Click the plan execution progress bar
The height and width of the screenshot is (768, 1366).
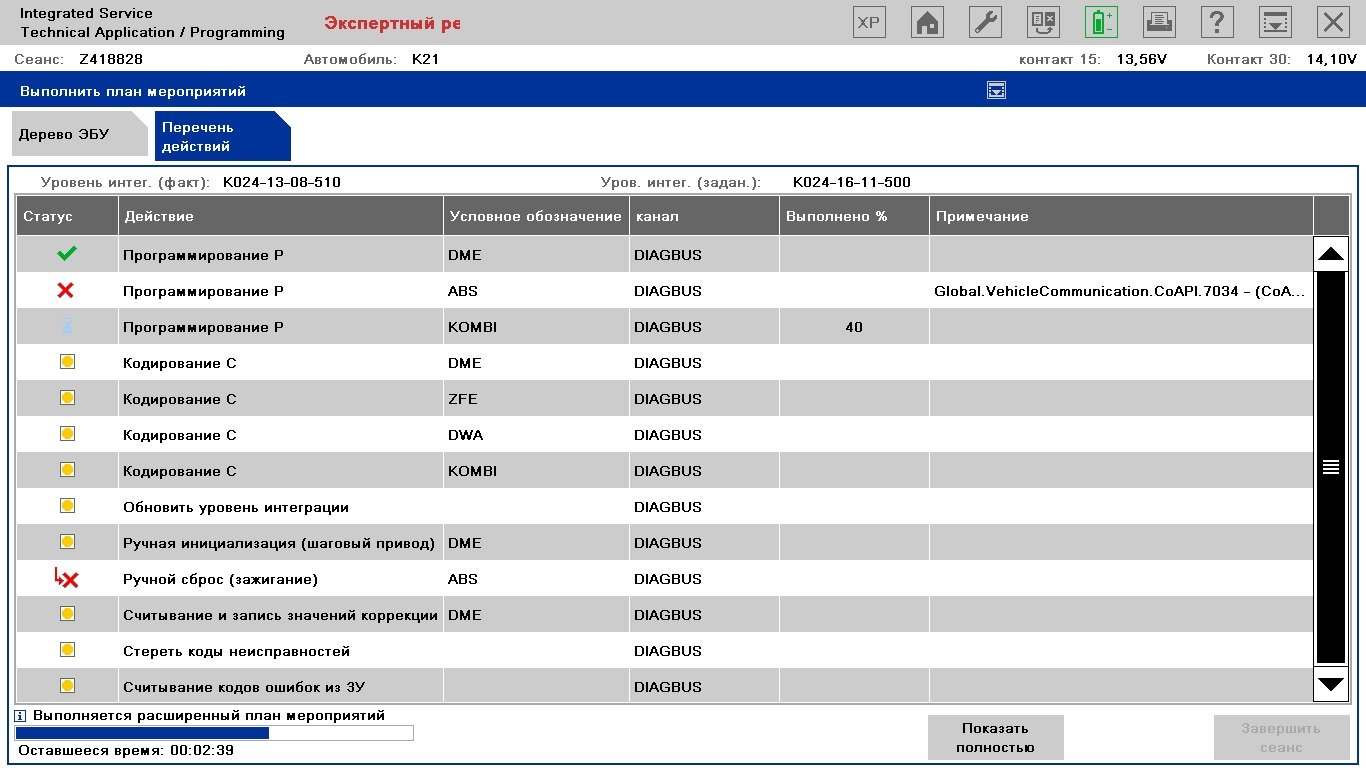click(x=214, y=733)
